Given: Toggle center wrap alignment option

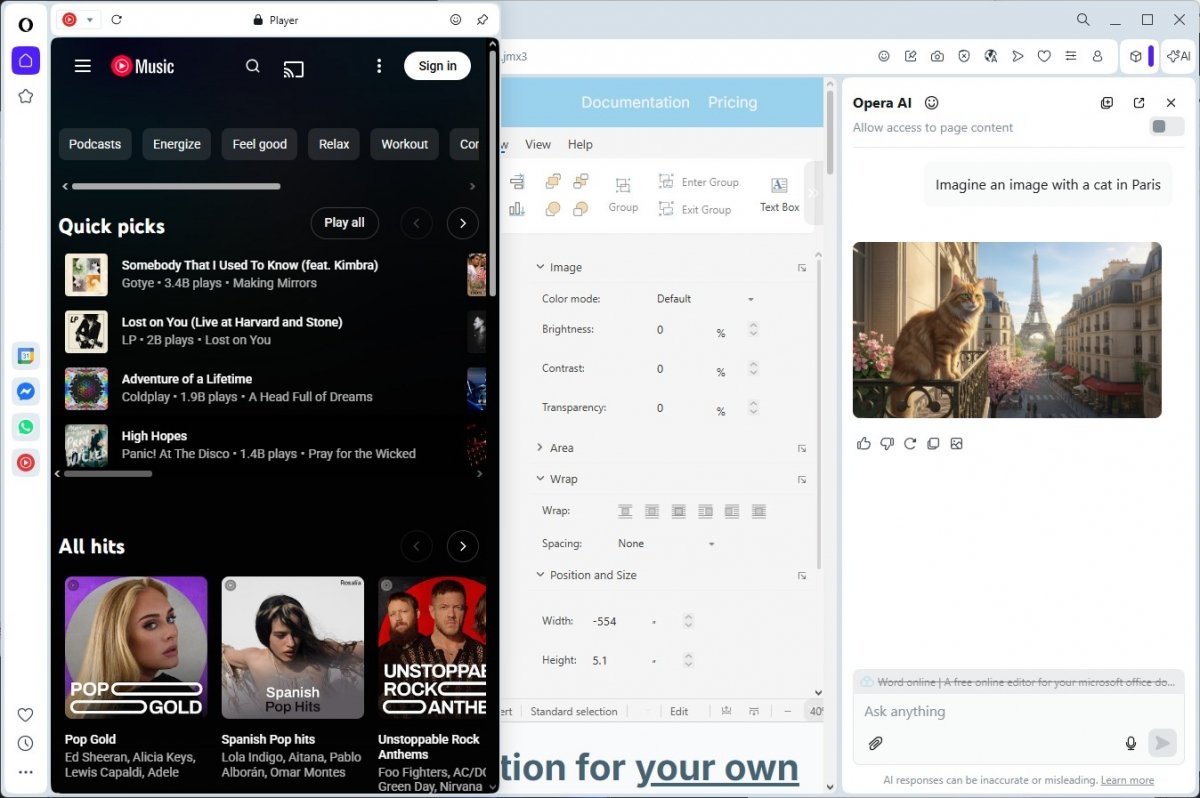Looking at the screenshot, I should (x=652, y=510).
